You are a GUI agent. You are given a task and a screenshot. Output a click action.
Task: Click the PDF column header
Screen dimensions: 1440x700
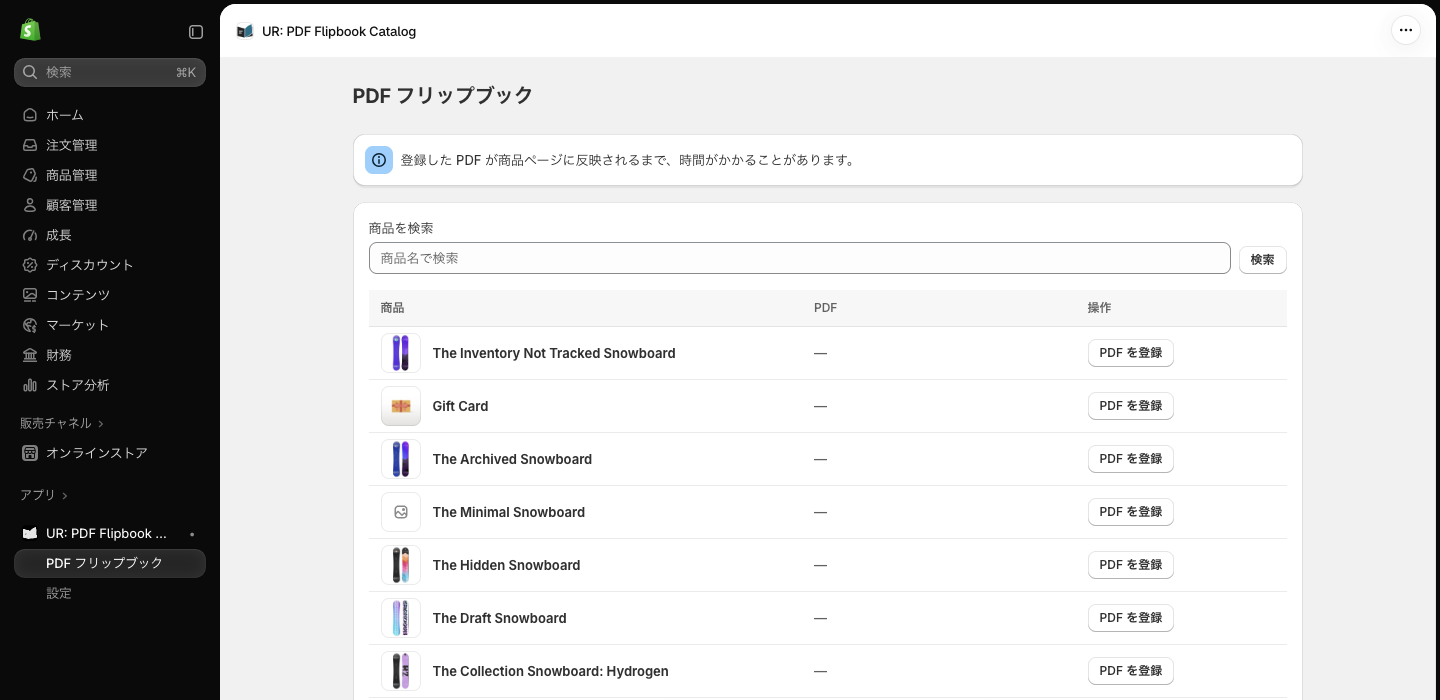(825, 308)
